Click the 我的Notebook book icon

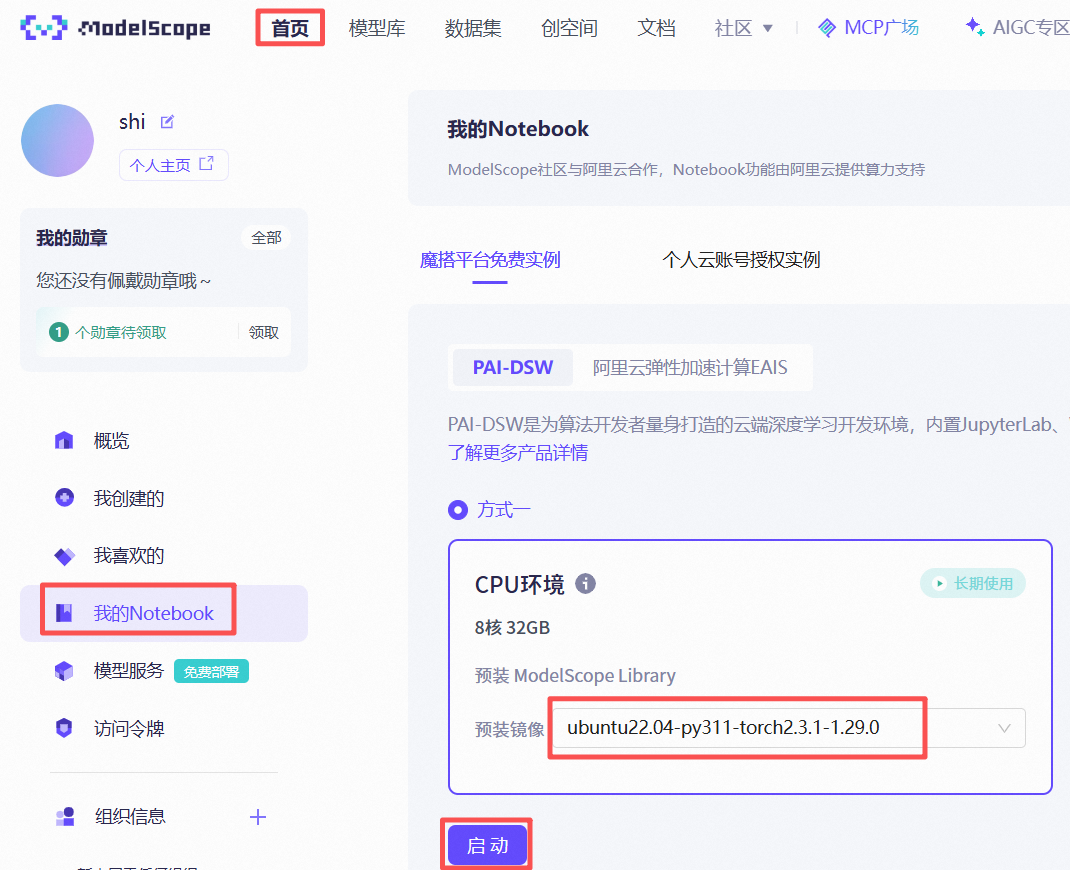(x=64, y=613)
